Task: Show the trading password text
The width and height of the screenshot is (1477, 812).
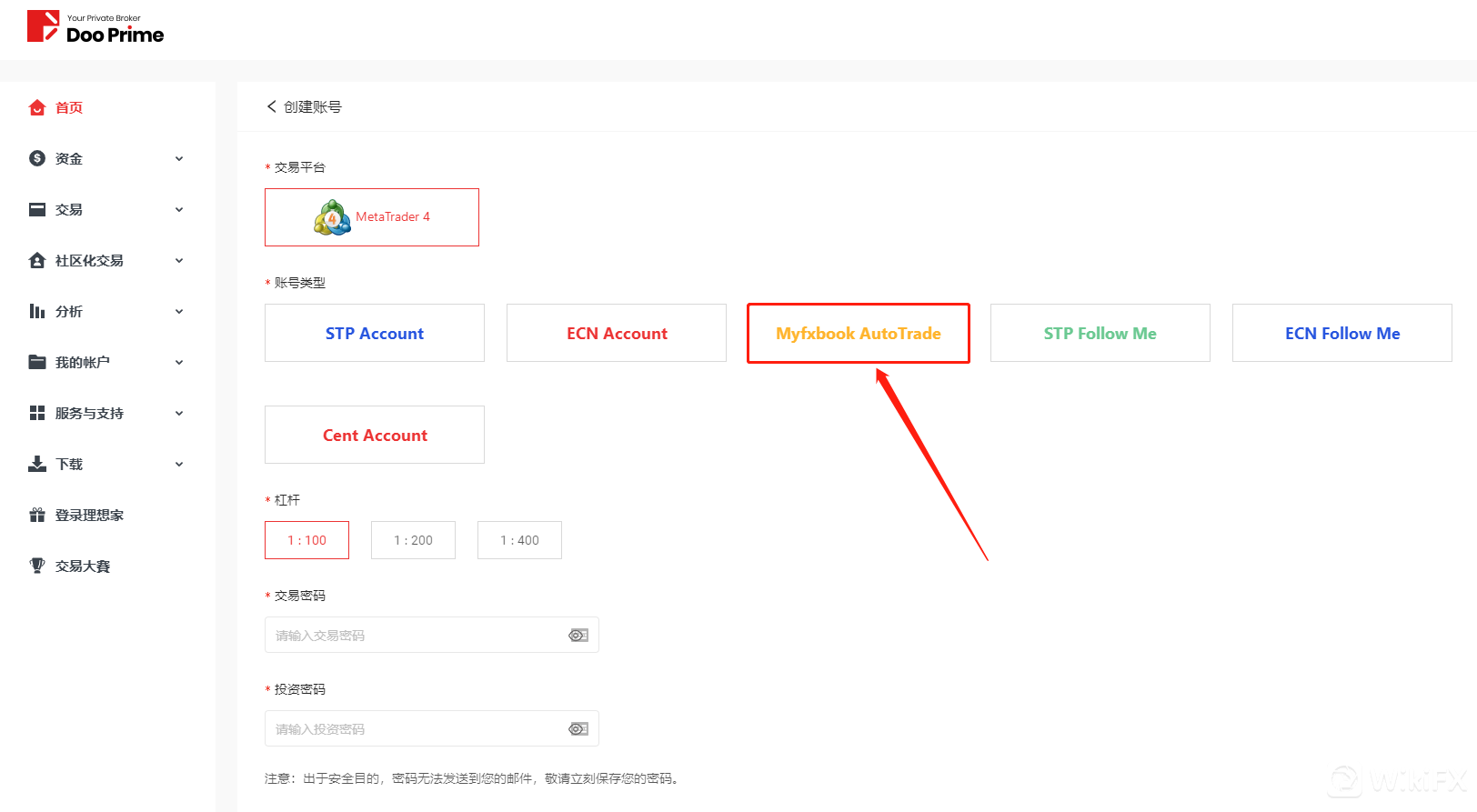Action: pyautogui.click(x=578, y=635)
